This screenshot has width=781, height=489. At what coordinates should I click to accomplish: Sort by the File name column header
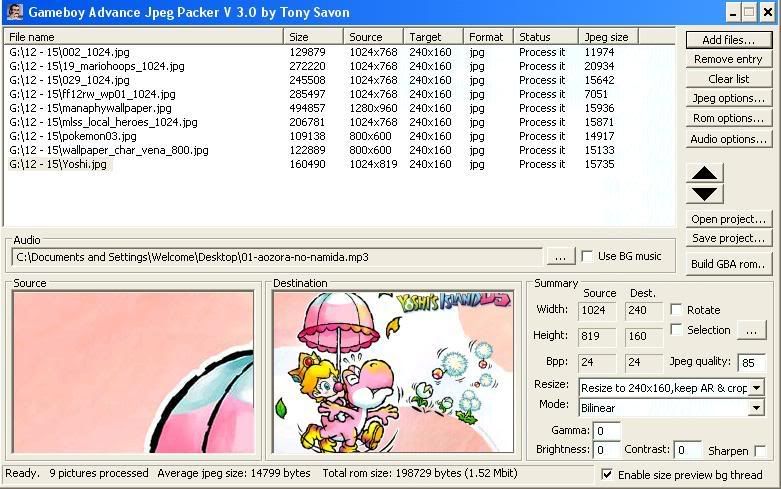pyautogui.click(x=144, y=37)
